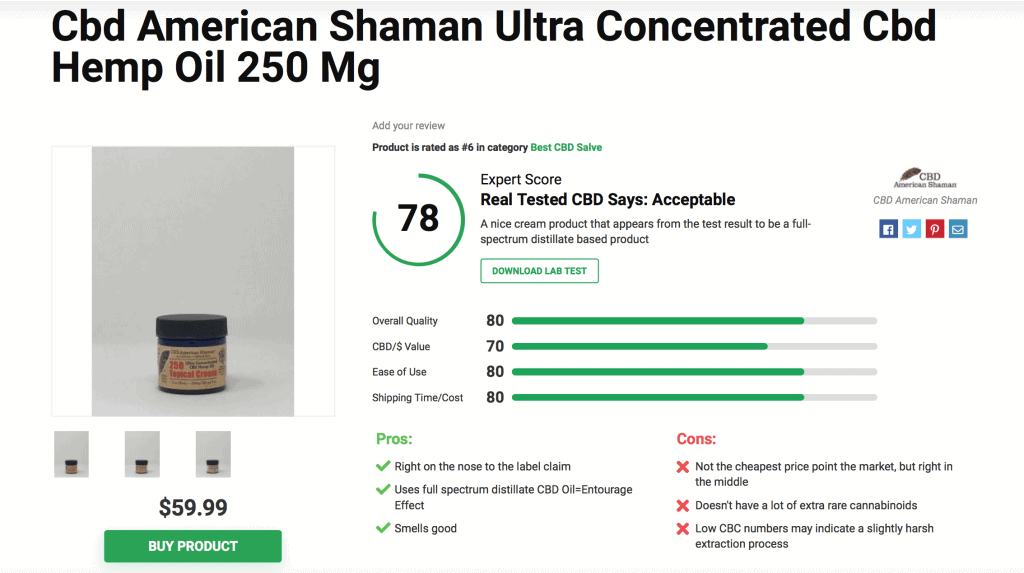Click the CBD/$ Value rating bar
1024x573 pixels.
tap(694, 346)
